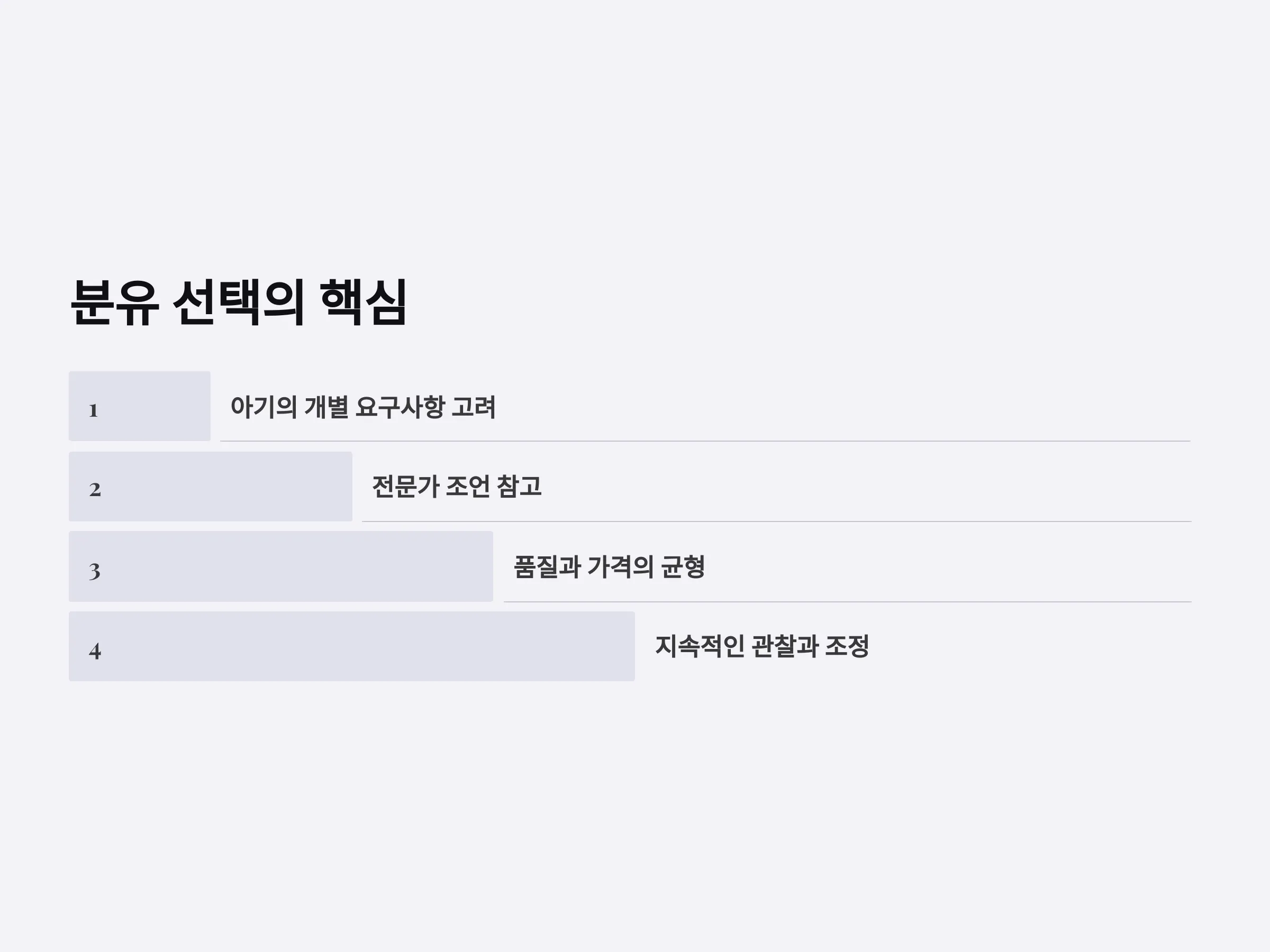Click the shortest gray bar, step 1

[x=140, y=406]
